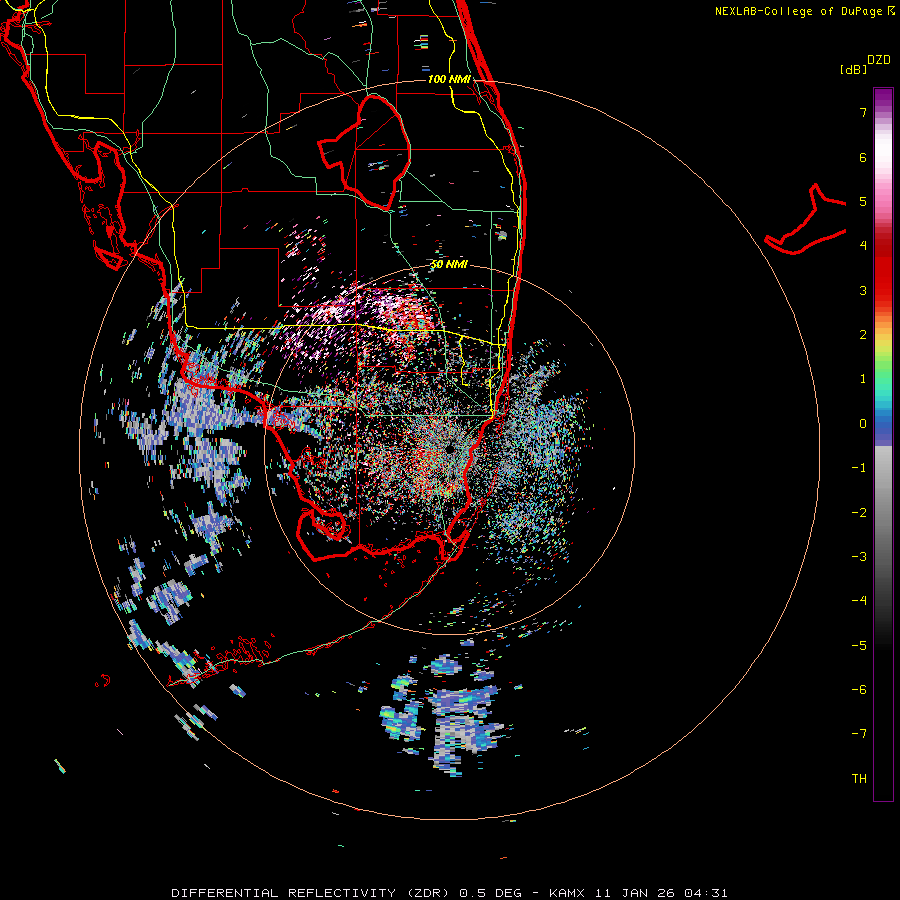Click the -3 value on color scale
900x900 pixels.
pos(859,557)
